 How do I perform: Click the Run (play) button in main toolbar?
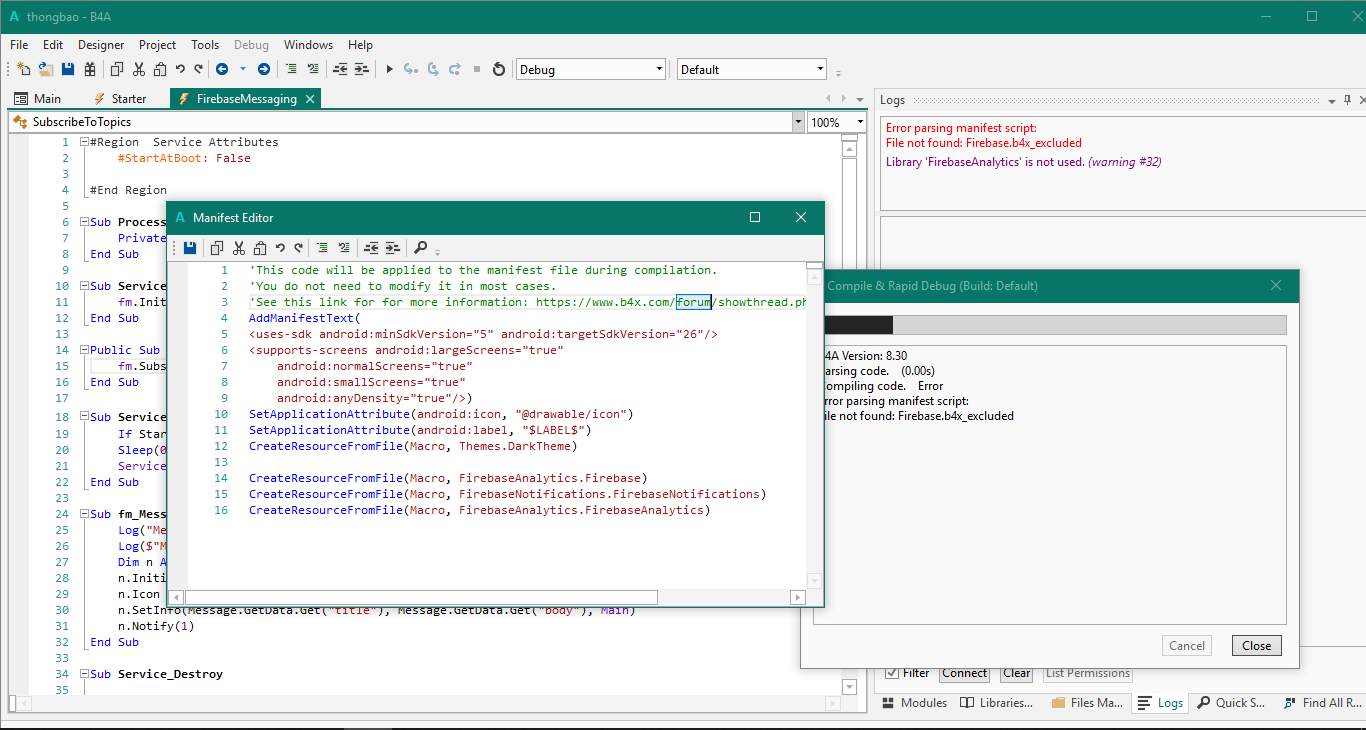390,69
